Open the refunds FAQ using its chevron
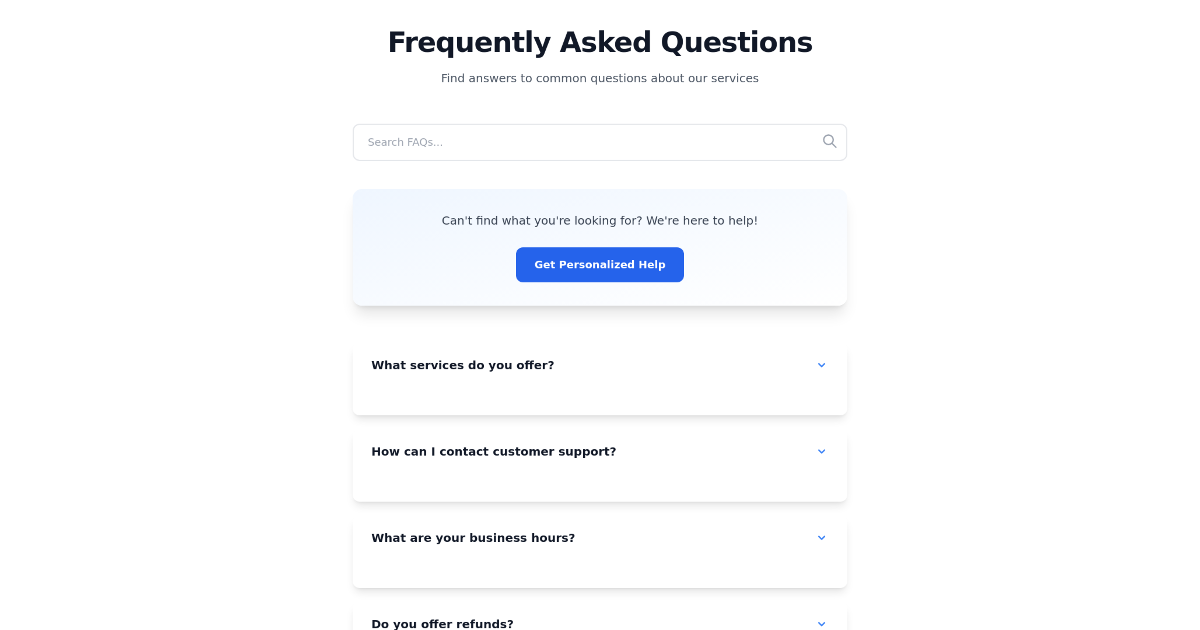The height and width of the screenshot is (630, 1200). (821, 623)
